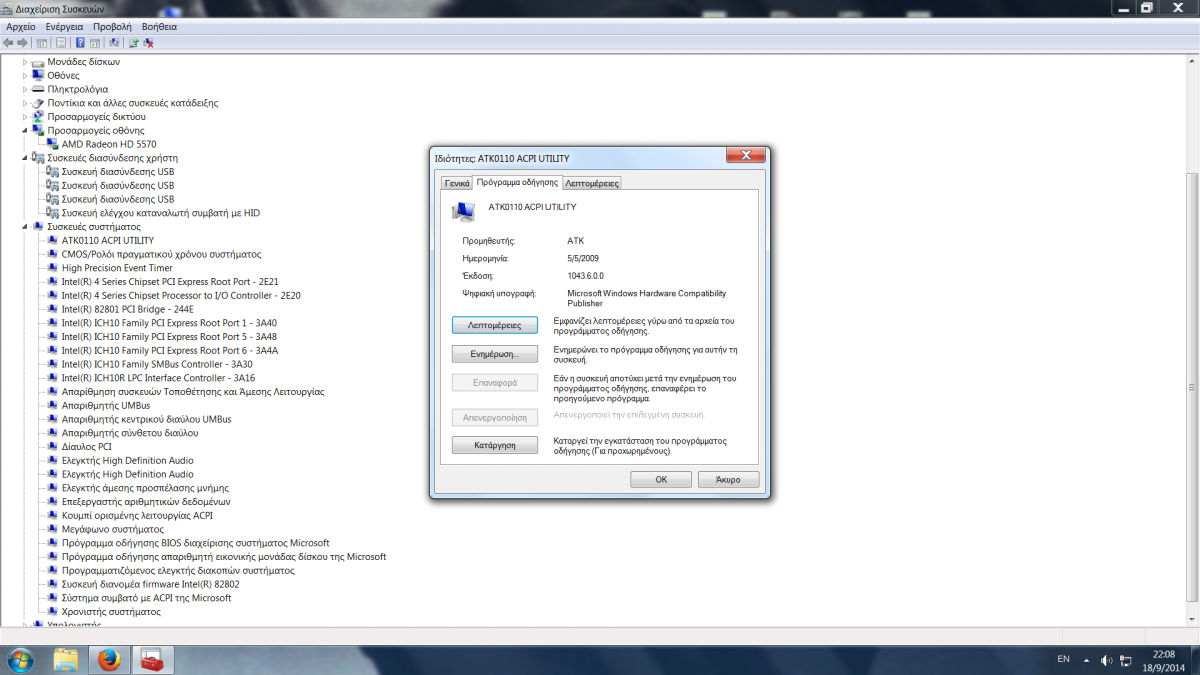Click the Forward arrow in Device Manager toolbar
1200x675 pixels.
pos(23,43)
